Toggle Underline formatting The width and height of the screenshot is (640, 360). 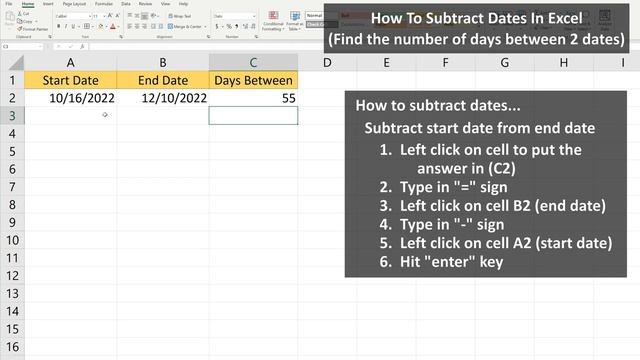pos(73,26)
